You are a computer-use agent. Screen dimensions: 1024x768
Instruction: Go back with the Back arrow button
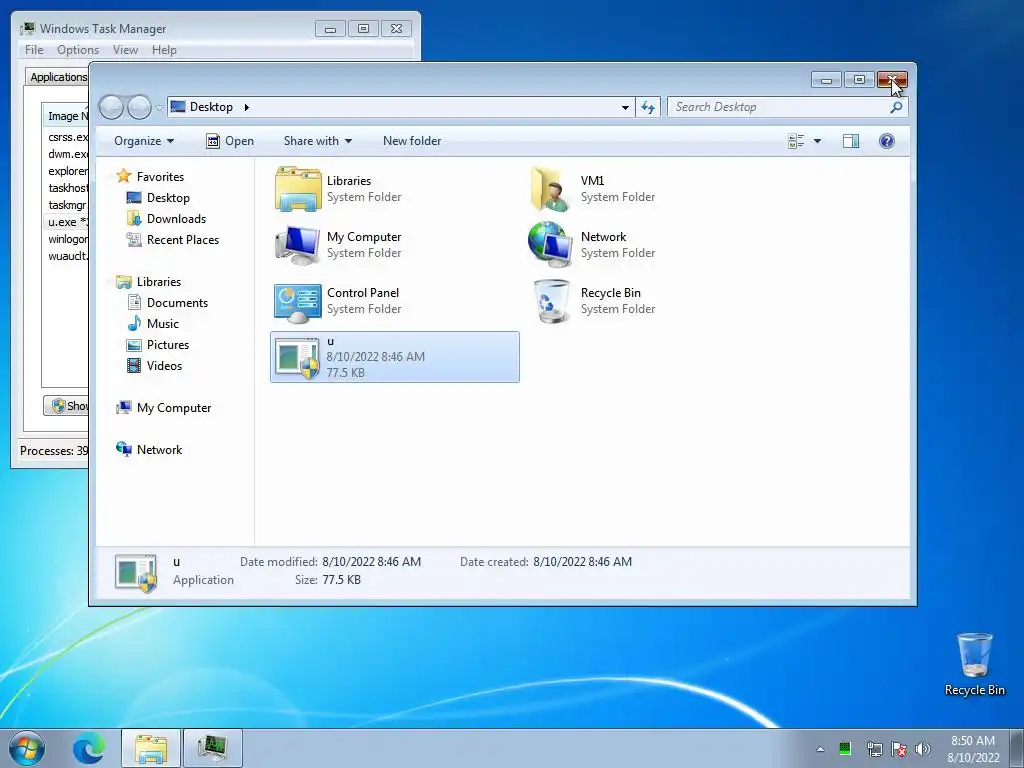(111, 107)
